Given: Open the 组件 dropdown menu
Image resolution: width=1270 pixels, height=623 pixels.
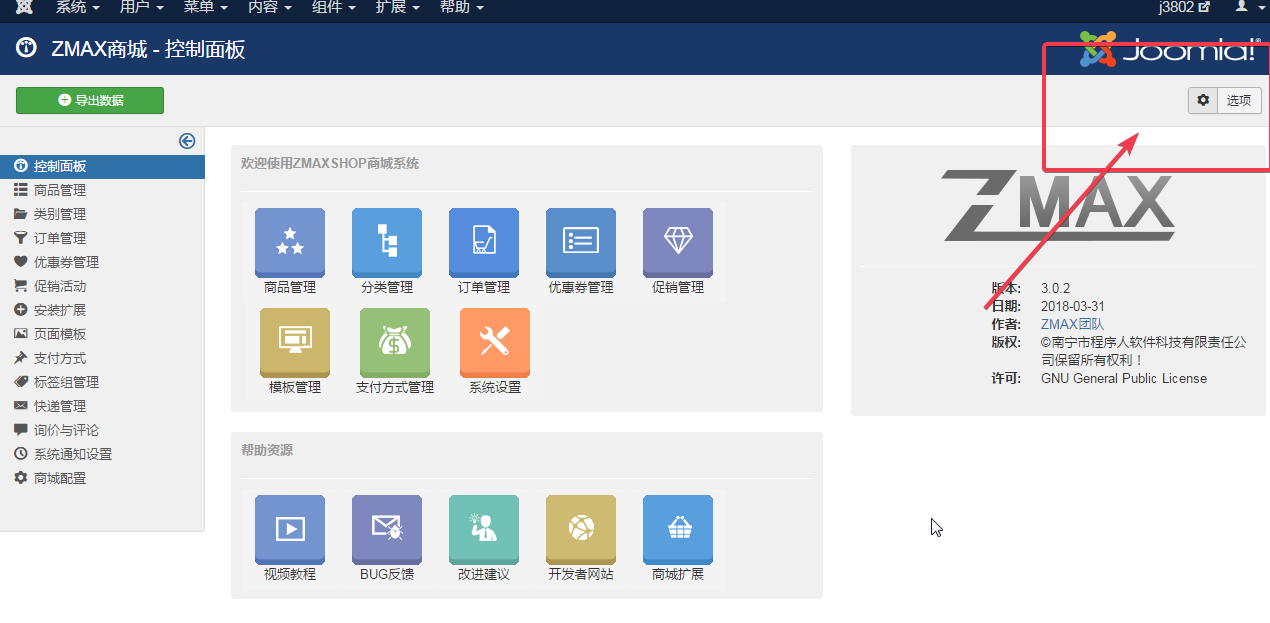Looking at the screenshot, I should (333, 7).
